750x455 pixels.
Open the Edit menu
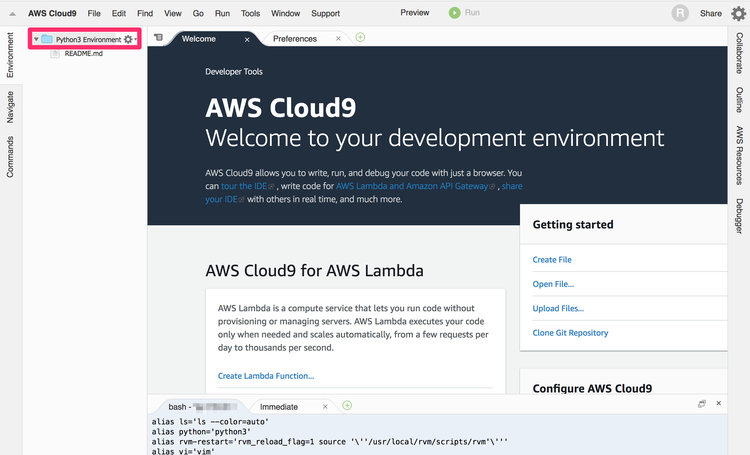coord(119,13)
